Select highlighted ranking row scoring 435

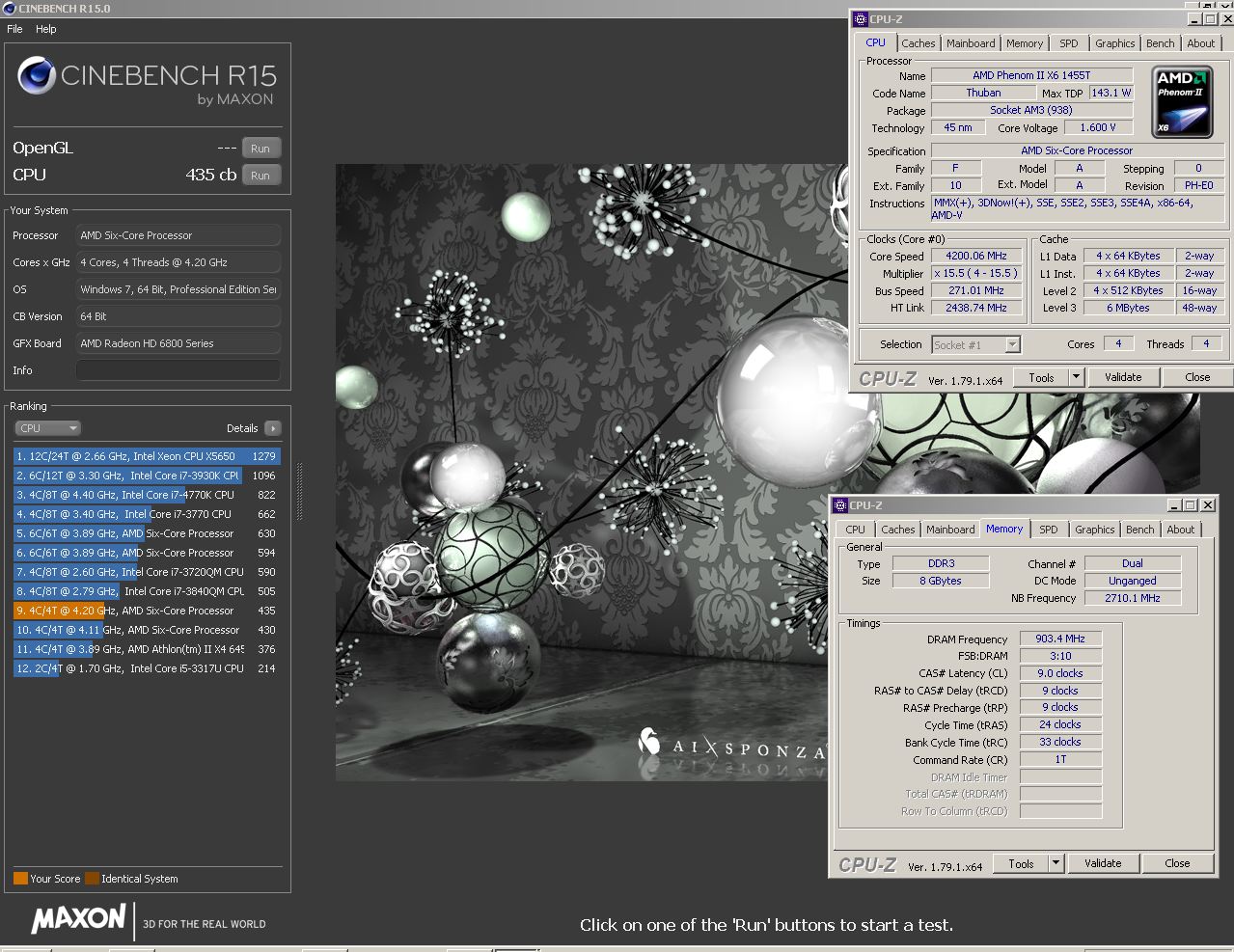[146, 611]
